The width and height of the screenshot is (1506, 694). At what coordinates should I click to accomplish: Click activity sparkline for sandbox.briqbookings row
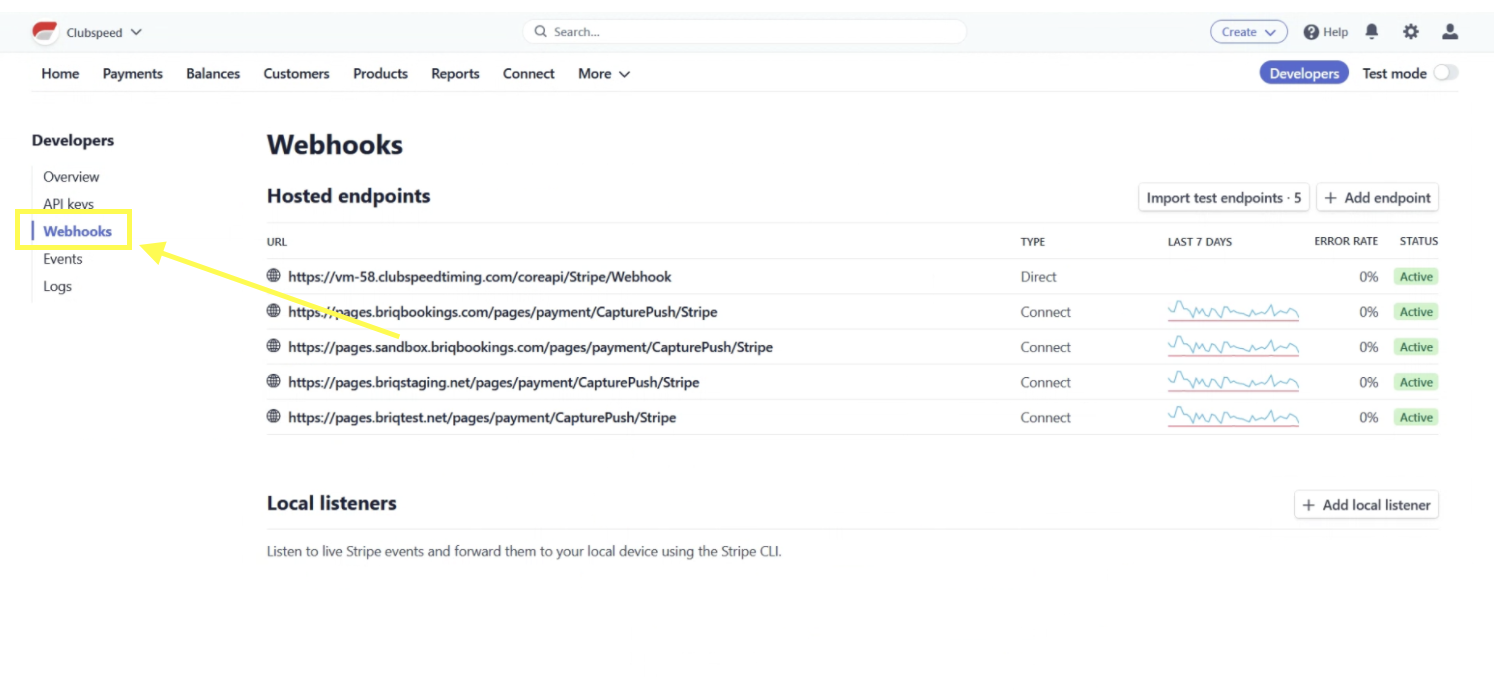tap(1233, 346)
